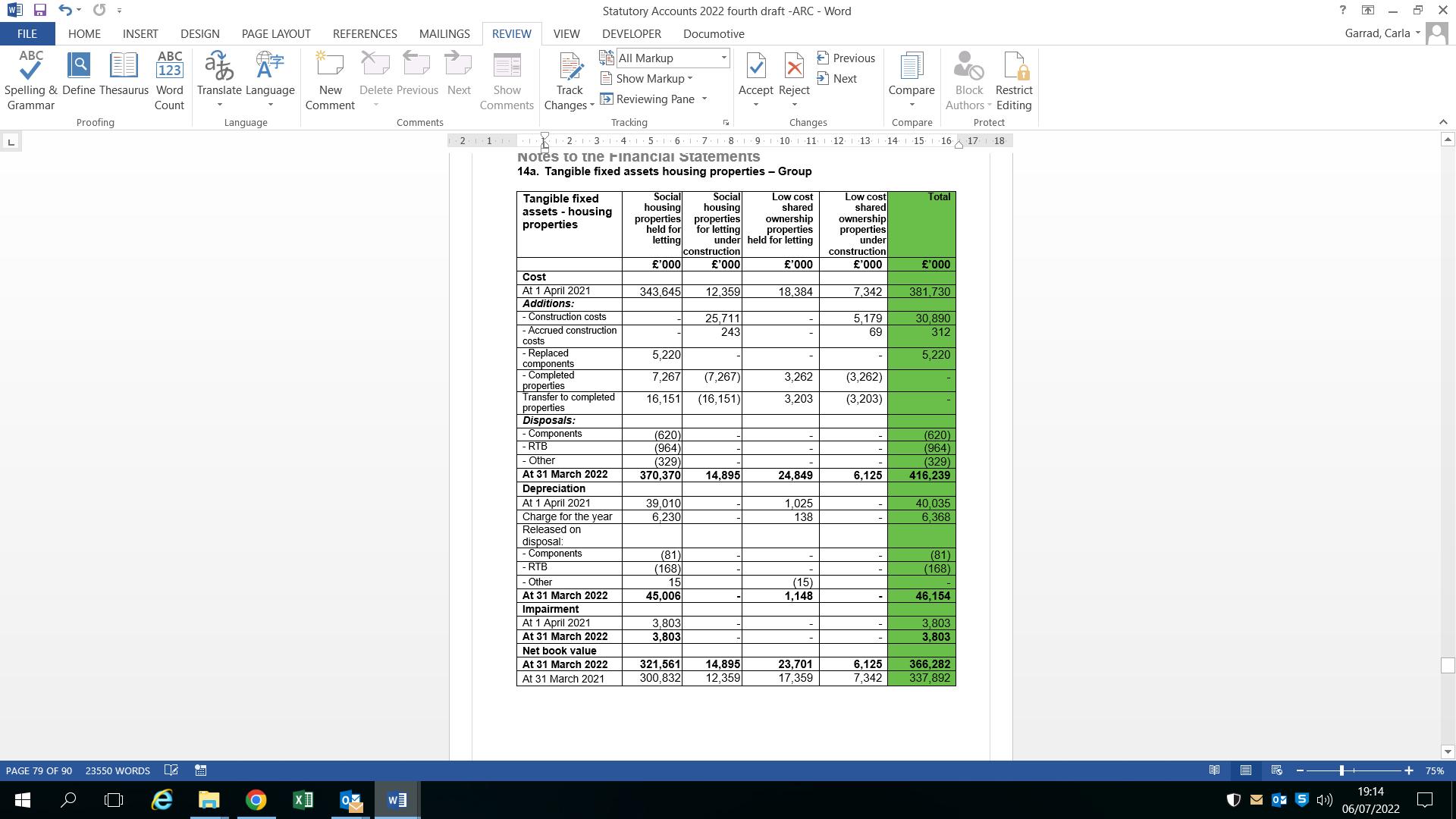Click the zoom level slider

1341,770
